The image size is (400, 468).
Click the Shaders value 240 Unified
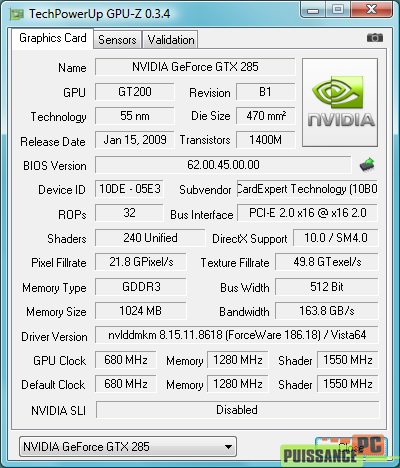point(150,238)
